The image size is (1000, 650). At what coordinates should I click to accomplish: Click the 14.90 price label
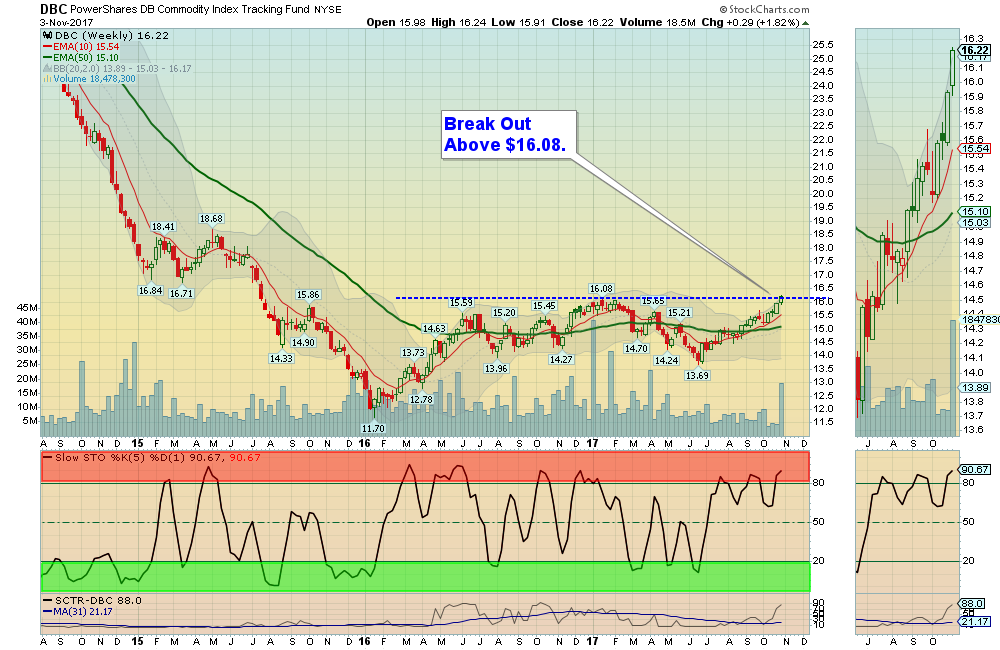coord(303,343)
